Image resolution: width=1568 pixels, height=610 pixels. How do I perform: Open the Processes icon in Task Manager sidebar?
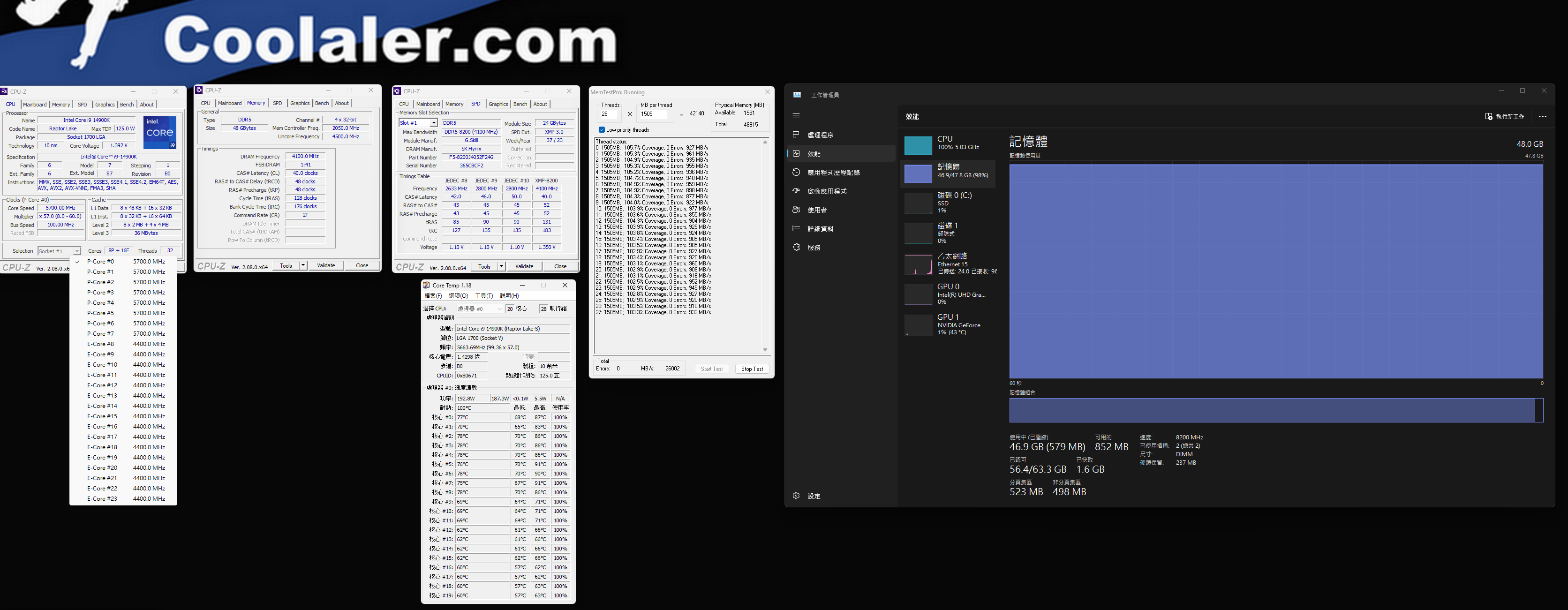[796, 135]
